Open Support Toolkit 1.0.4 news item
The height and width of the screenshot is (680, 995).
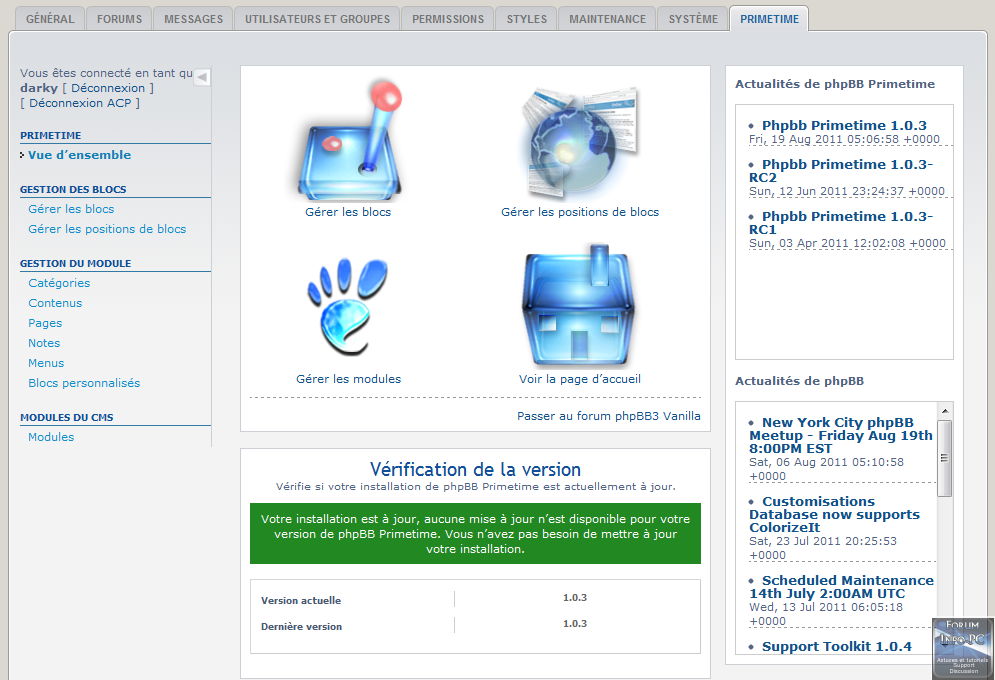[x=836, y=646]
